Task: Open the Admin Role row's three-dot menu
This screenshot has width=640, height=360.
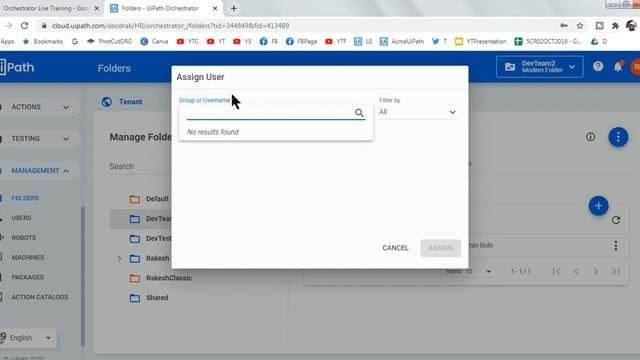Action: tap(616, 246)
